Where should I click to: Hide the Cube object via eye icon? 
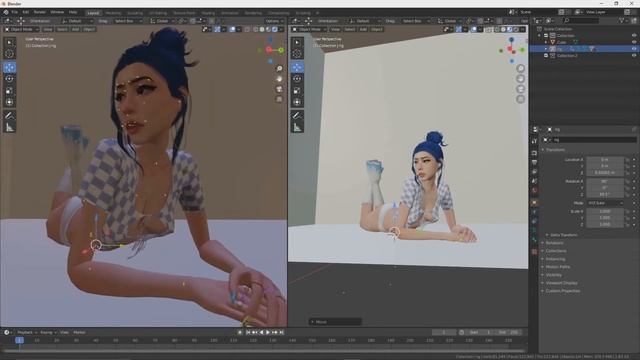pyautogui.click(x=634, y=42)
